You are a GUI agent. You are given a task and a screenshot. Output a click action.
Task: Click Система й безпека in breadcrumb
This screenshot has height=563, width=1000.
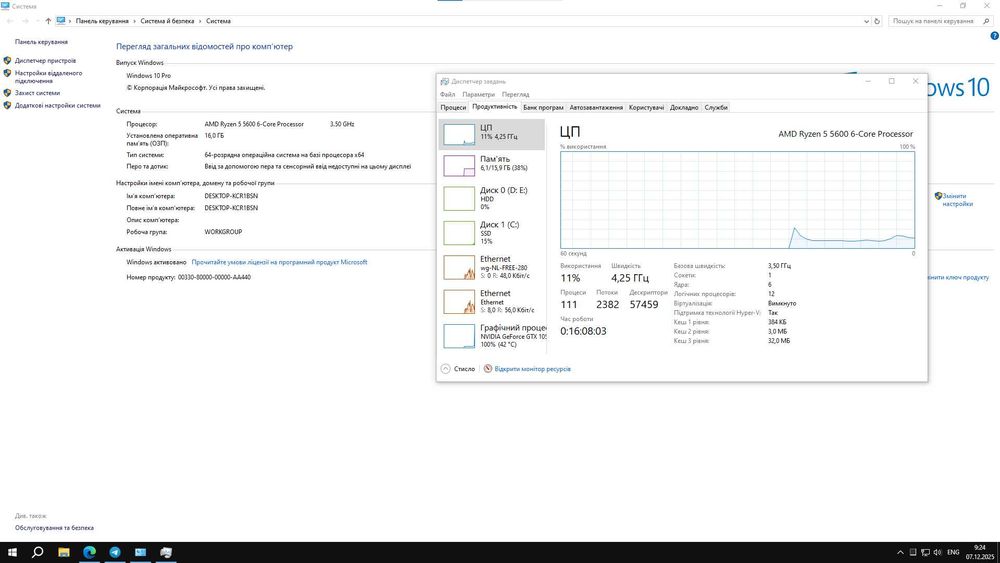167,21
